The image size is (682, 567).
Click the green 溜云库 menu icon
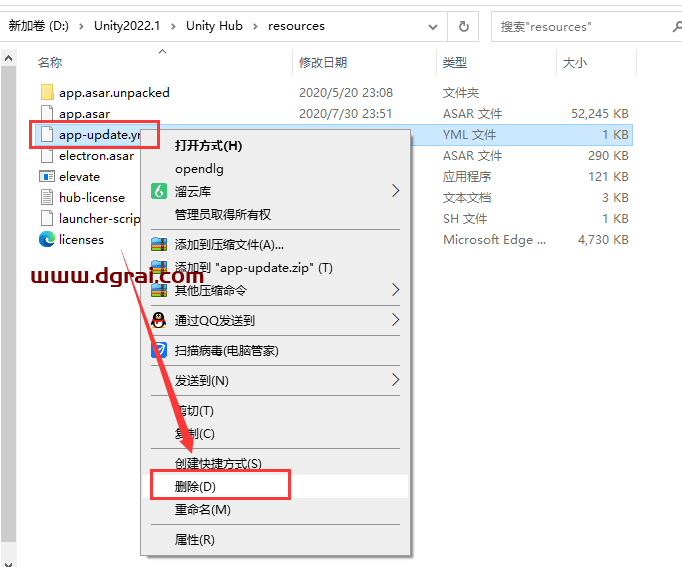point(159,191)
